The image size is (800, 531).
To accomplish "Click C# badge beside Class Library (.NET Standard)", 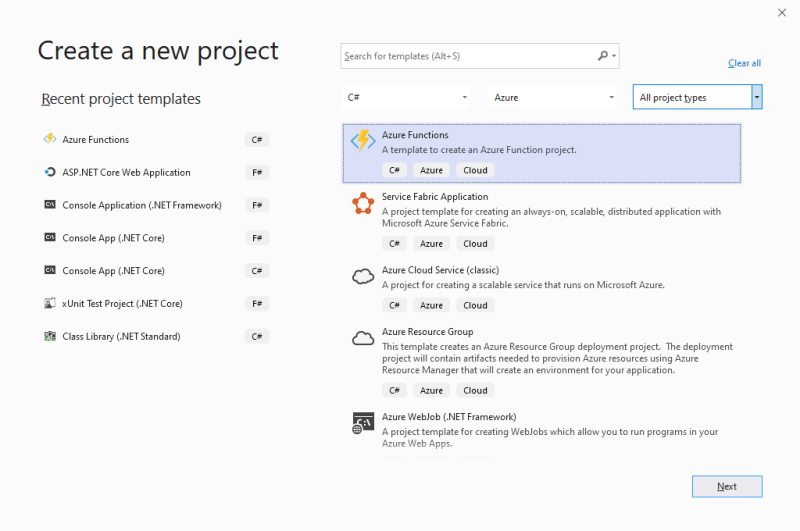I will (x=257, y=336).
